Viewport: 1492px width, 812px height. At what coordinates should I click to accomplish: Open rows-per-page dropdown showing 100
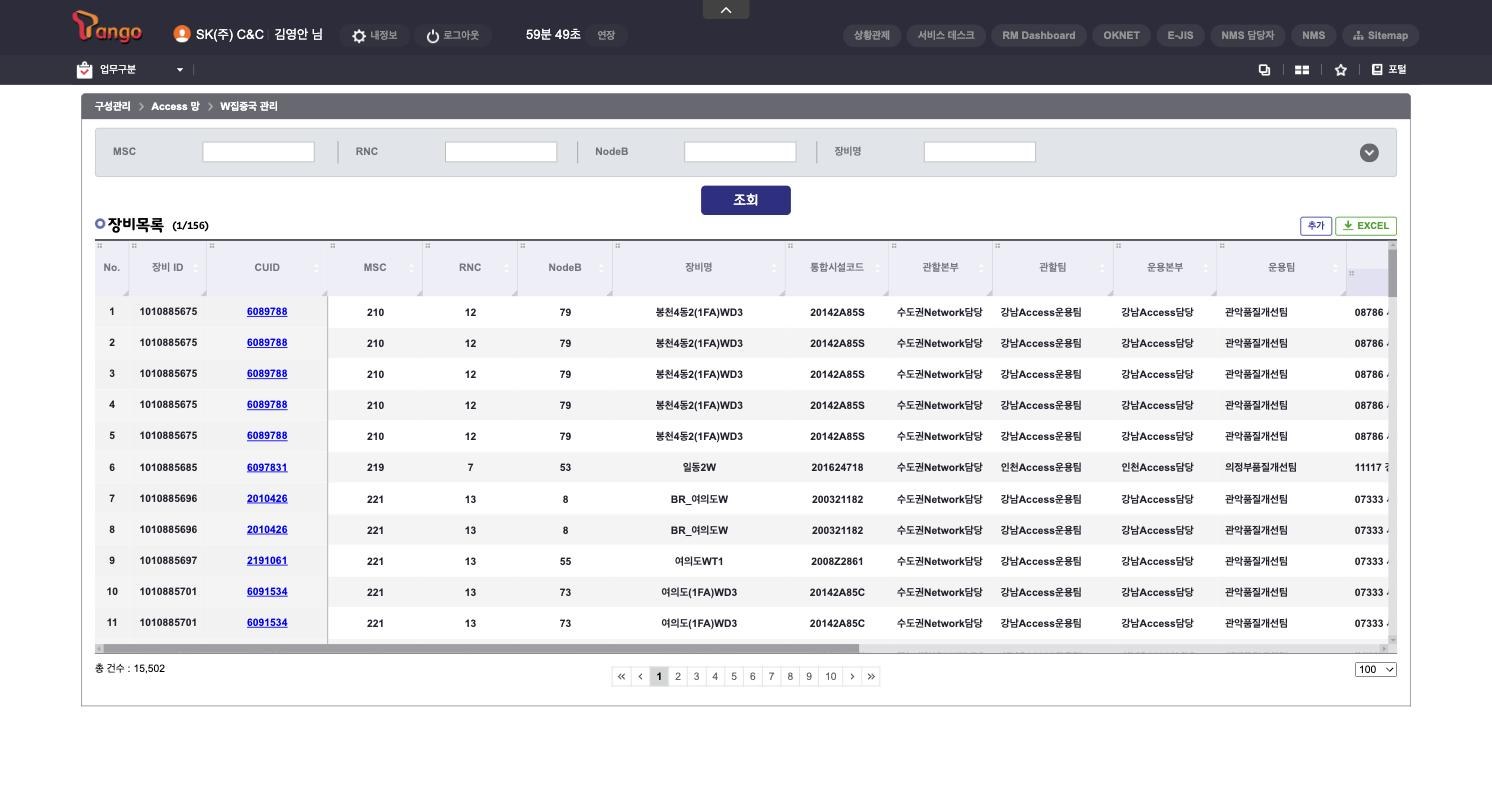pyautogui.click(x=1376, y=670)
